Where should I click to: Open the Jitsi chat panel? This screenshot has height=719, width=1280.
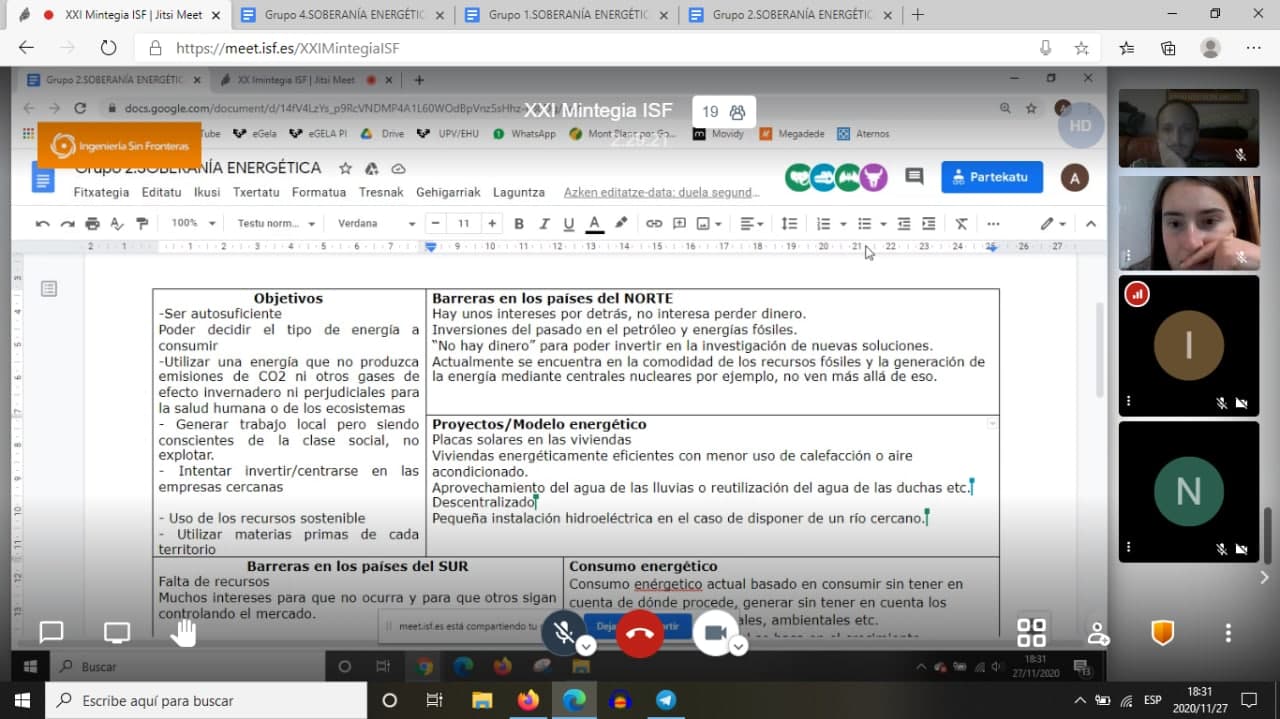(x=51, y=632)
